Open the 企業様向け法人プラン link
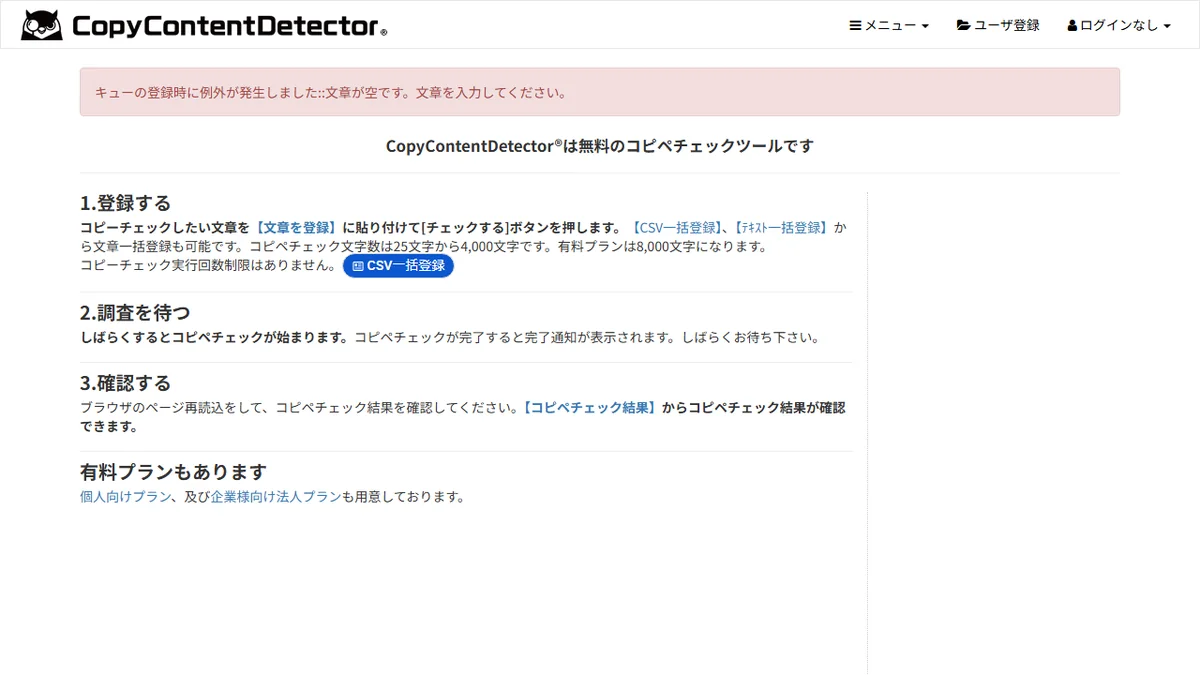This screenshot has width=1200, height=675. pyautogui.click(x=276, y=497)
